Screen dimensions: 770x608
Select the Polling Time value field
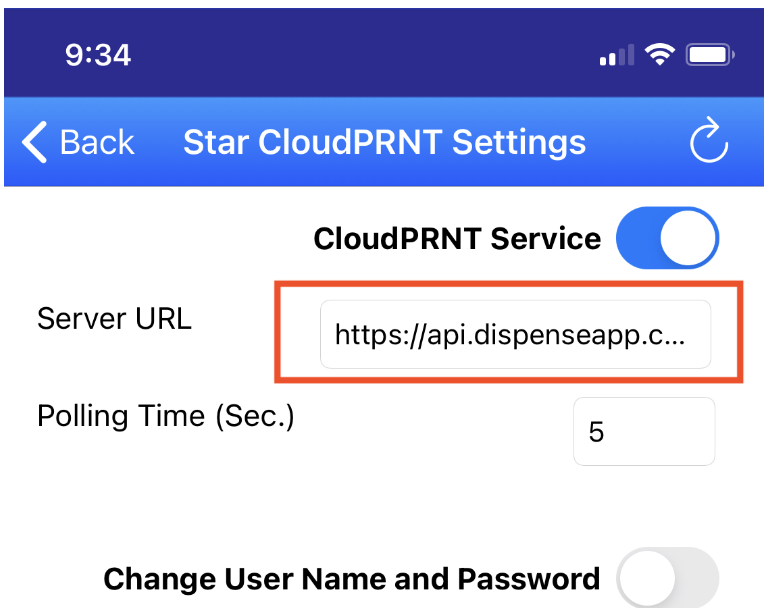click(x=644, y=432)
